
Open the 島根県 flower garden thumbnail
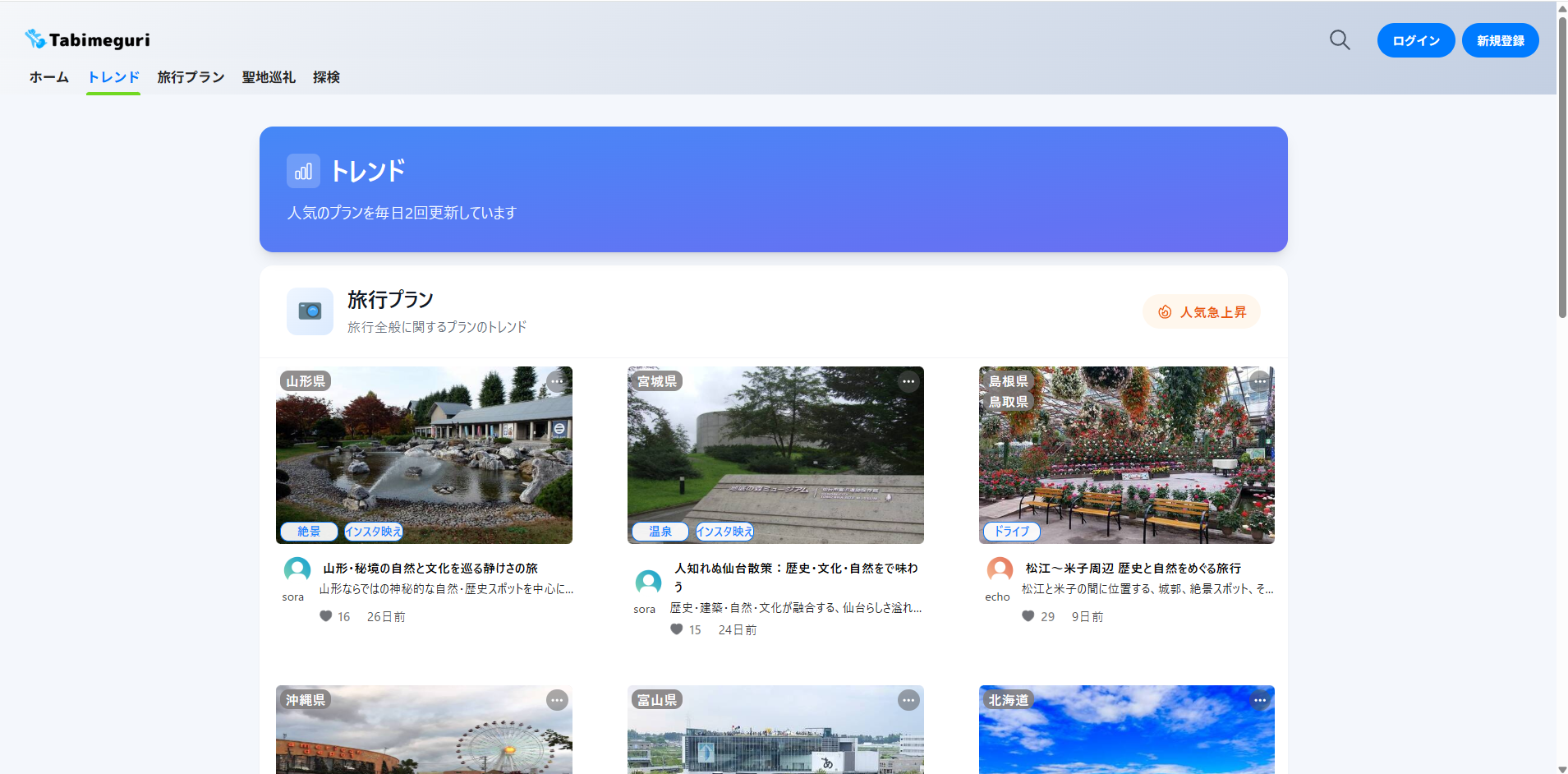pos(1127,455)
